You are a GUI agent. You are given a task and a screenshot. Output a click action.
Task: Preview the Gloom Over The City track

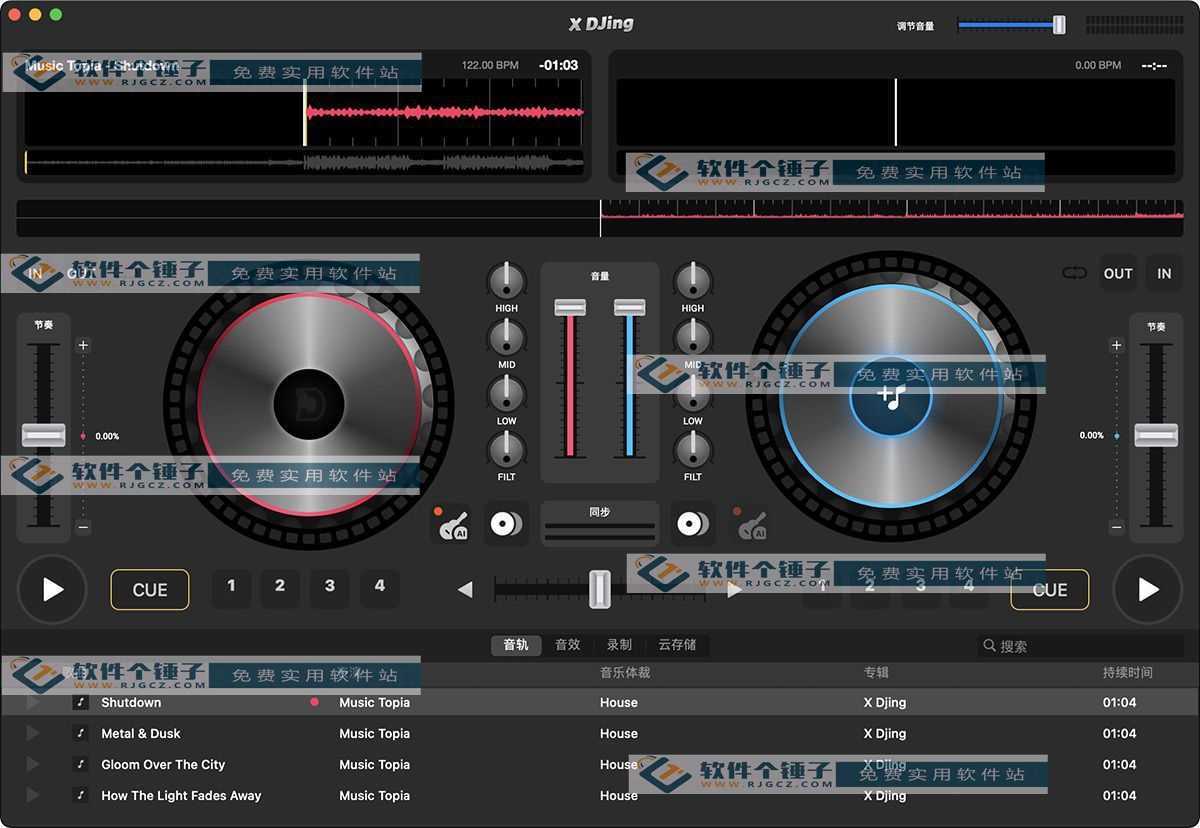click(x=32, y=765)
